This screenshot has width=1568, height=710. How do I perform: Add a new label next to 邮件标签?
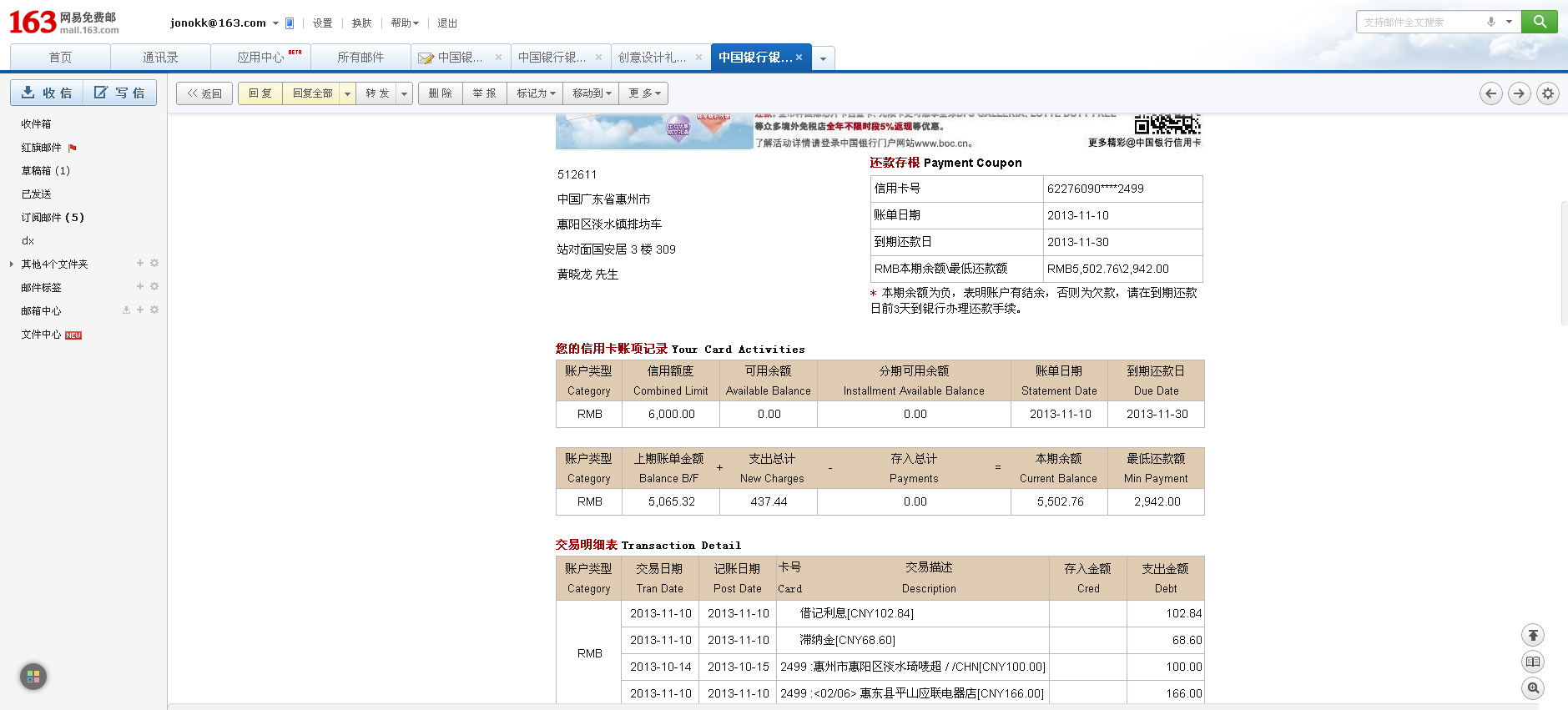tap(140, 286)
